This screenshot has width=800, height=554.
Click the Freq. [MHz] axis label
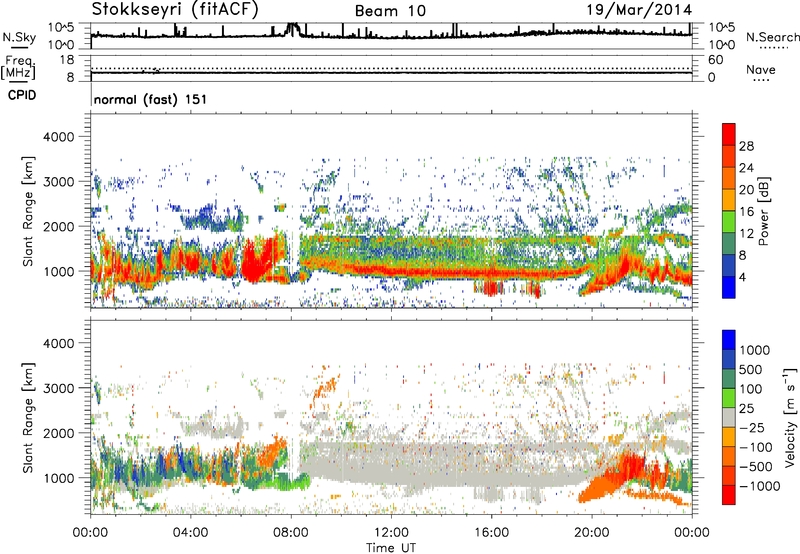click(18, 67)
